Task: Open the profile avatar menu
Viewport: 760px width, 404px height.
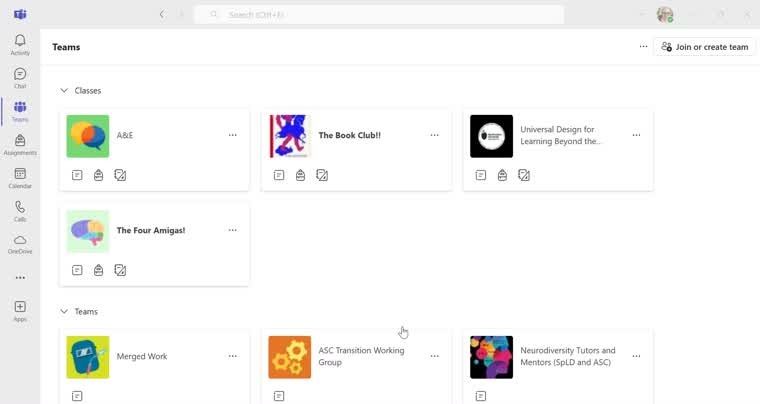Action: coord(664,15)
